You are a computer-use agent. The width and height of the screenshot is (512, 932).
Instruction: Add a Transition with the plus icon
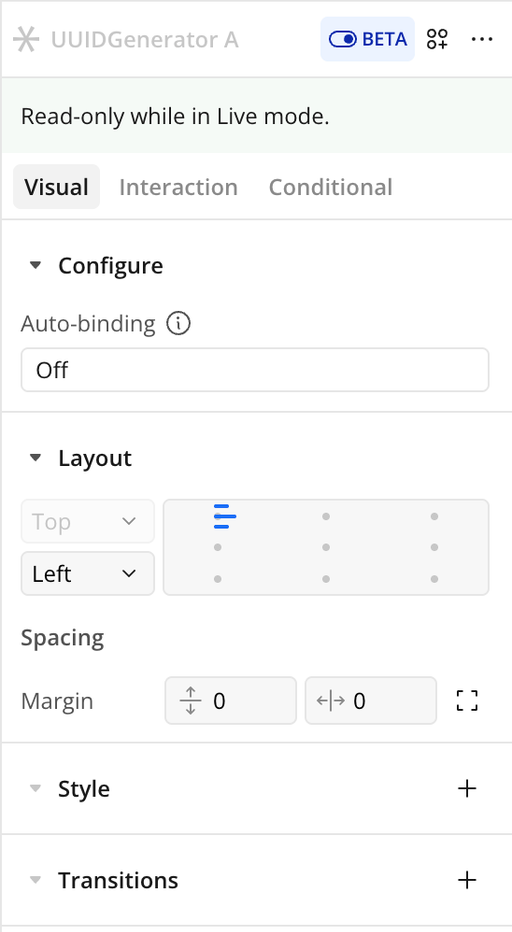tap(467, 880)
